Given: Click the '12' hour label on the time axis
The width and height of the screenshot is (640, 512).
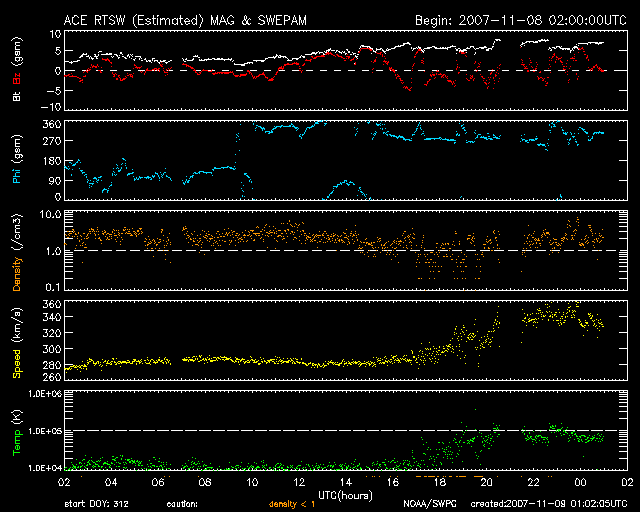Looking at the screenshot, I should click(299, 482).
